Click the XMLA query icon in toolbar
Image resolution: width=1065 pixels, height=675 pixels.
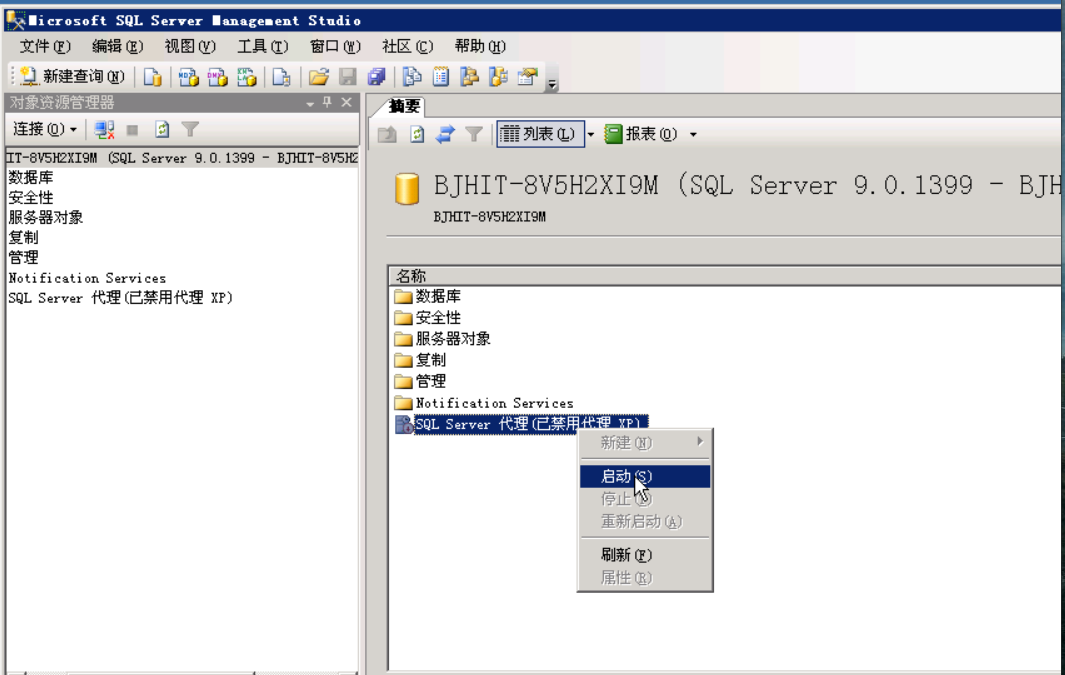247,77
